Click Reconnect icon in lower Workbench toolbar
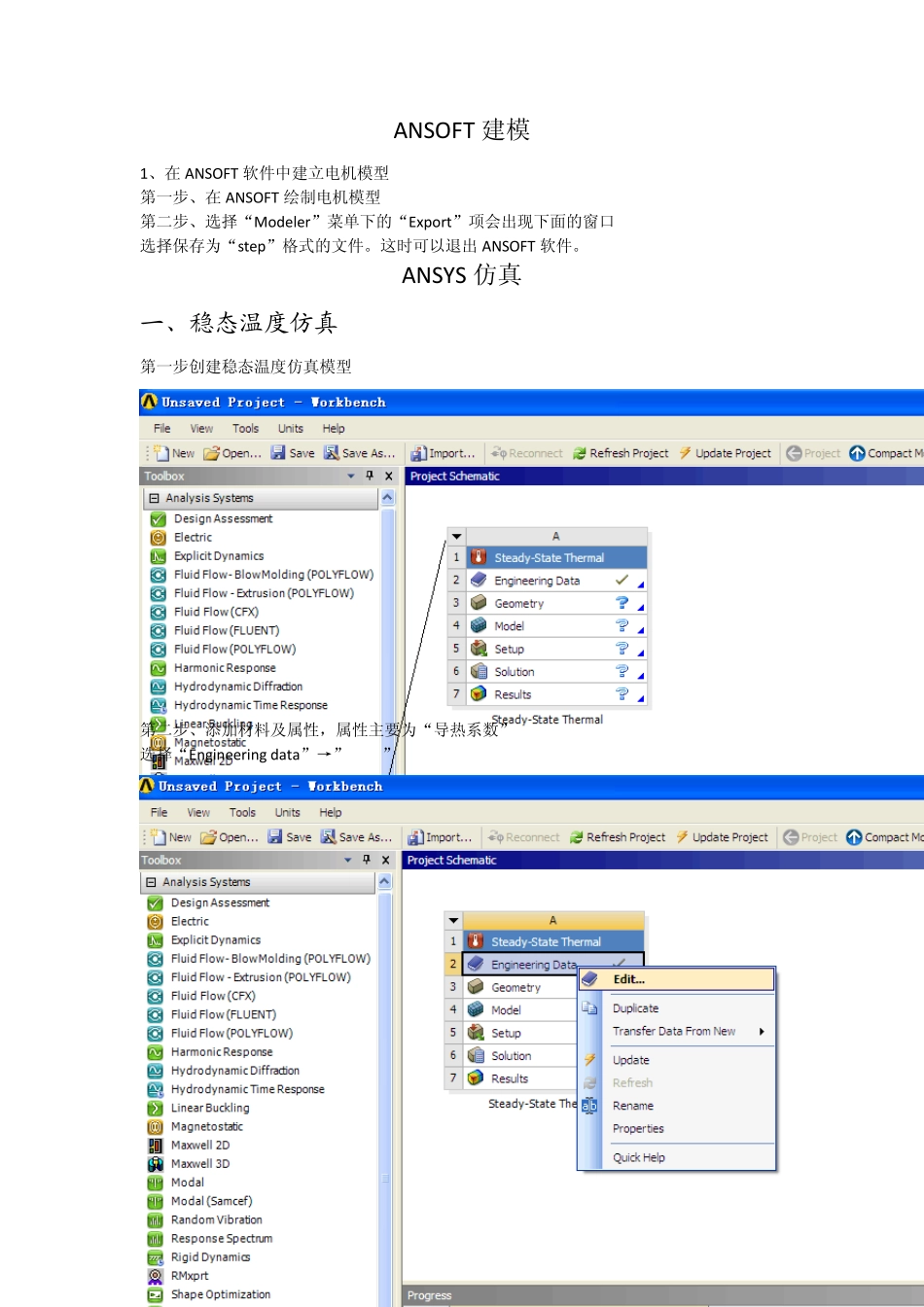The height and width of the screenshot is (1307, 924). point(495,837)
